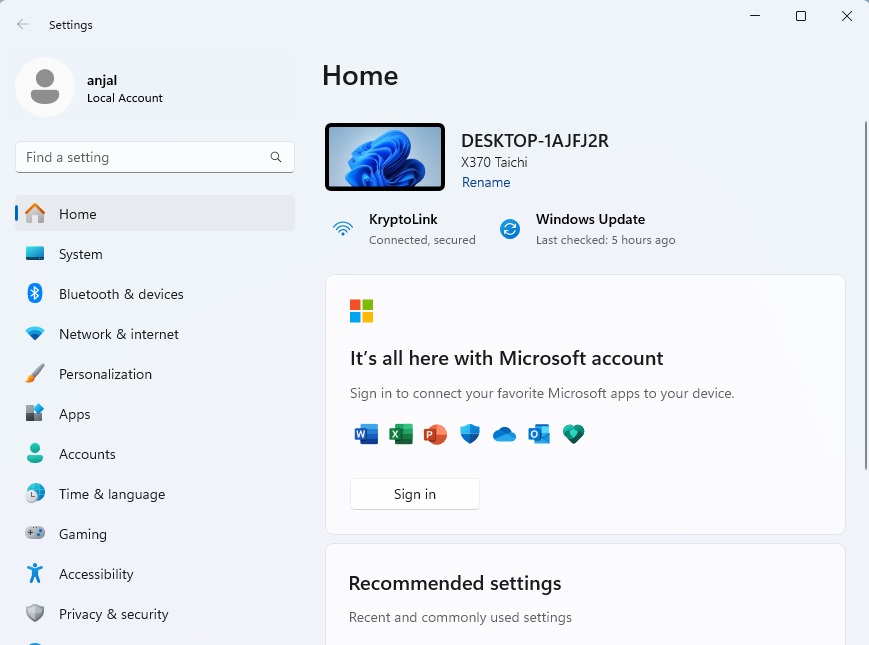Click the Word app icon
Viewport: 869px width, 645px height.
pos(366,434)
